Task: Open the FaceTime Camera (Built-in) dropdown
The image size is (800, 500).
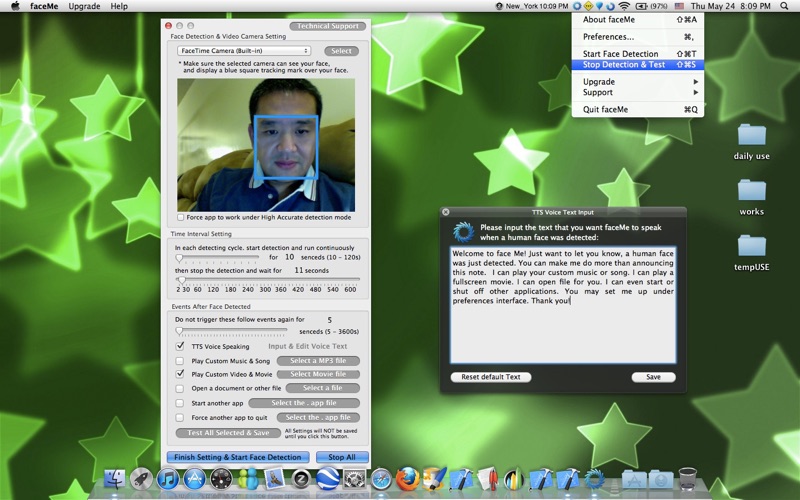Action: coord(244,51)
